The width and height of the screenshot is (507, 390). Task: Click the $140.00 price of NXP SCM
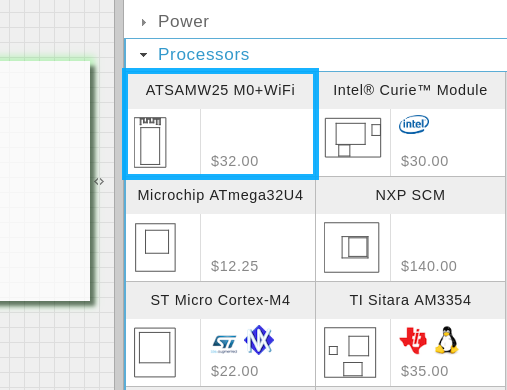click(x=429, y=266)
